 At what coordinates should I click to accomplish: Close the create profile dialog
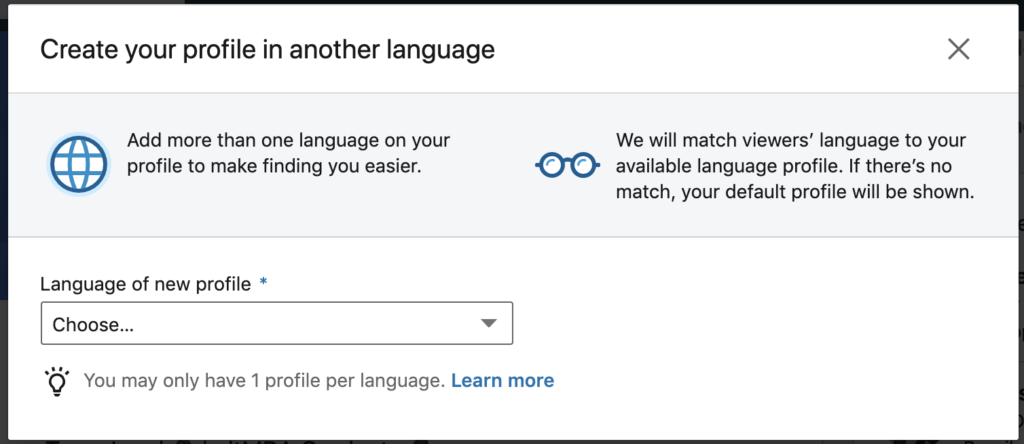(x=958, y=49)
